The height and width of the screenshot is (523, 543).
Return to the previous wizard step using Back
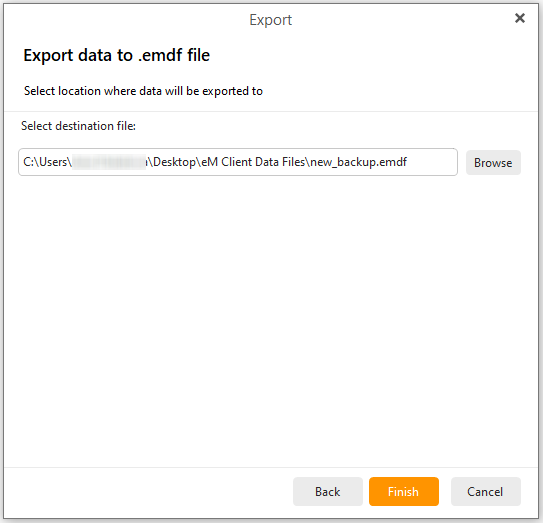pyautogui.click(x=328, y=491)
